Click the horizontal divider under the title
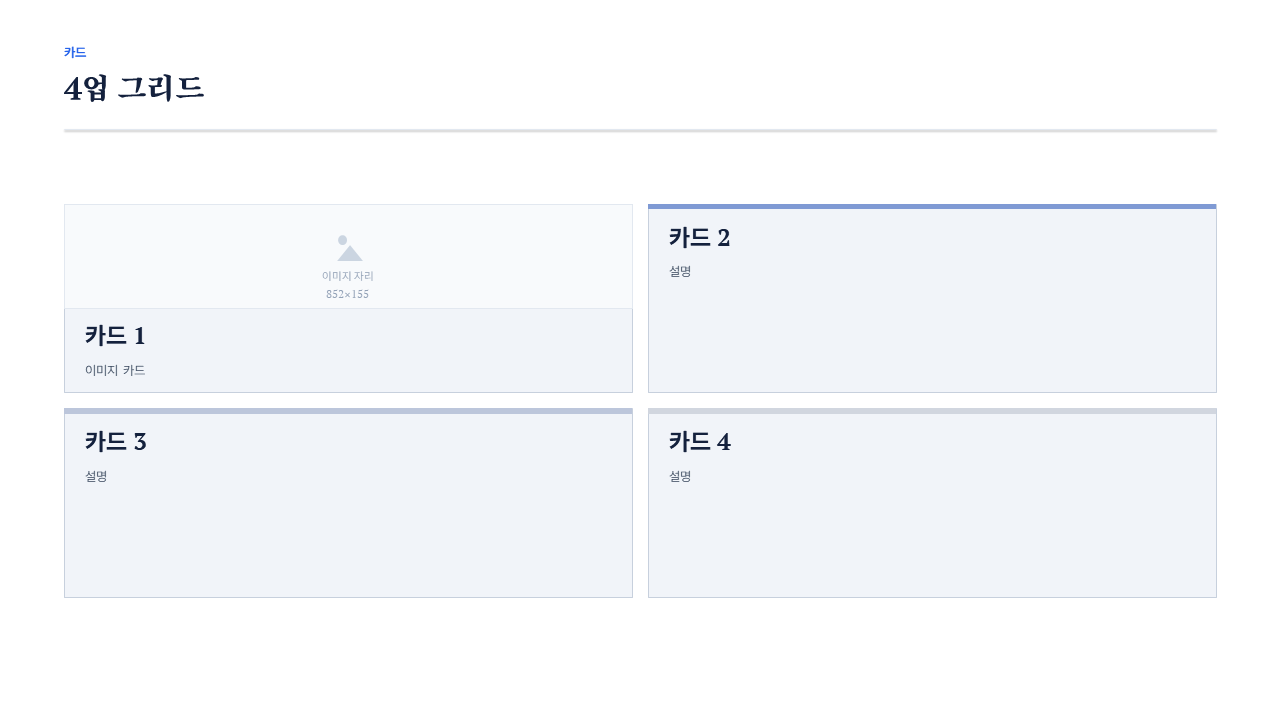 pyautogui.click(x=640, y=131)
